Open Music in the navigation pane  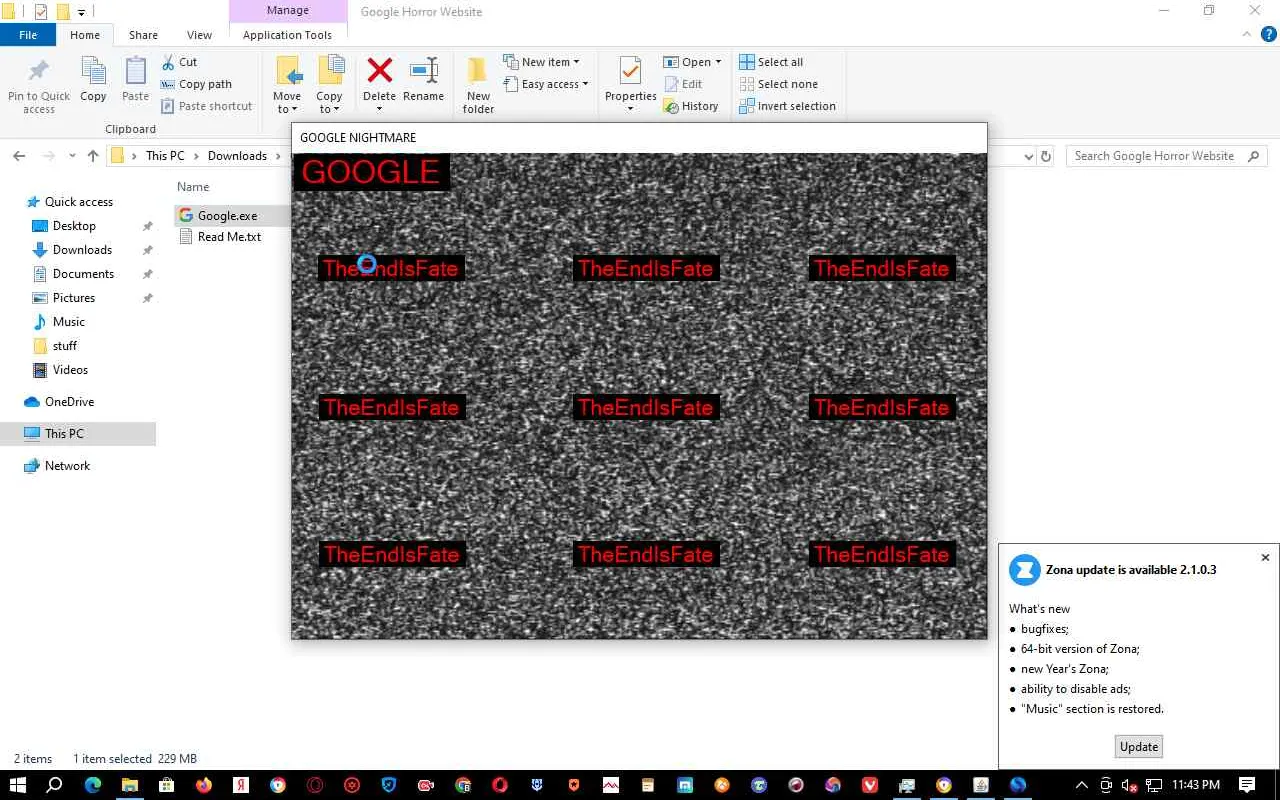point(69,322)
